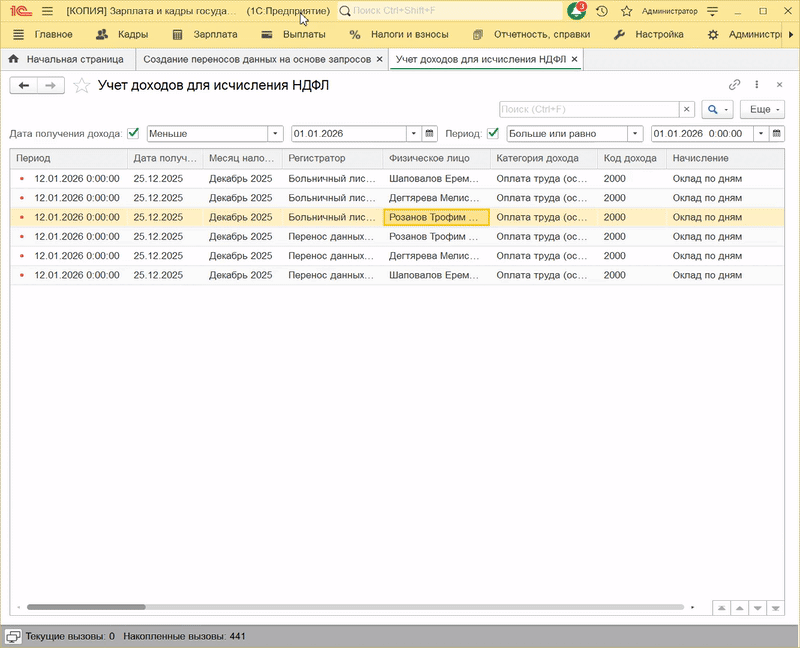Sort by the Физическое лицо column header
Viewport: 800px width, 648px height.
tap(437, 158)
